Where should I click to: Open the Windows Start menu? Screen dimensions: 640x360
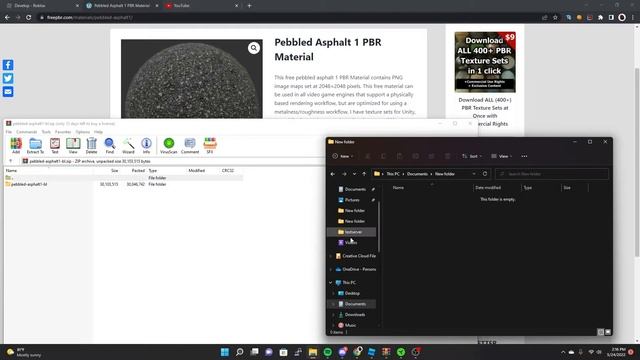click(x=224, y=352)
